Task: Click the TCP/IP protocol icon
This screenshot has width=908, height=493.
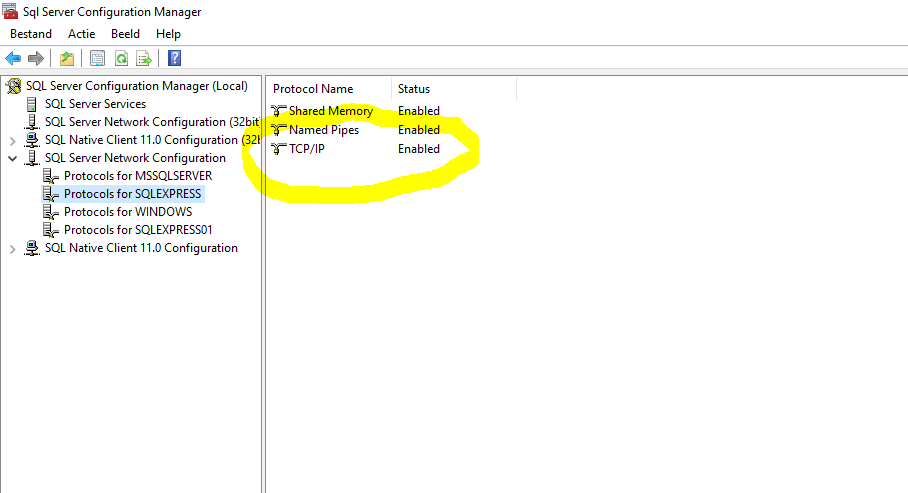Action: click(279, 149)
